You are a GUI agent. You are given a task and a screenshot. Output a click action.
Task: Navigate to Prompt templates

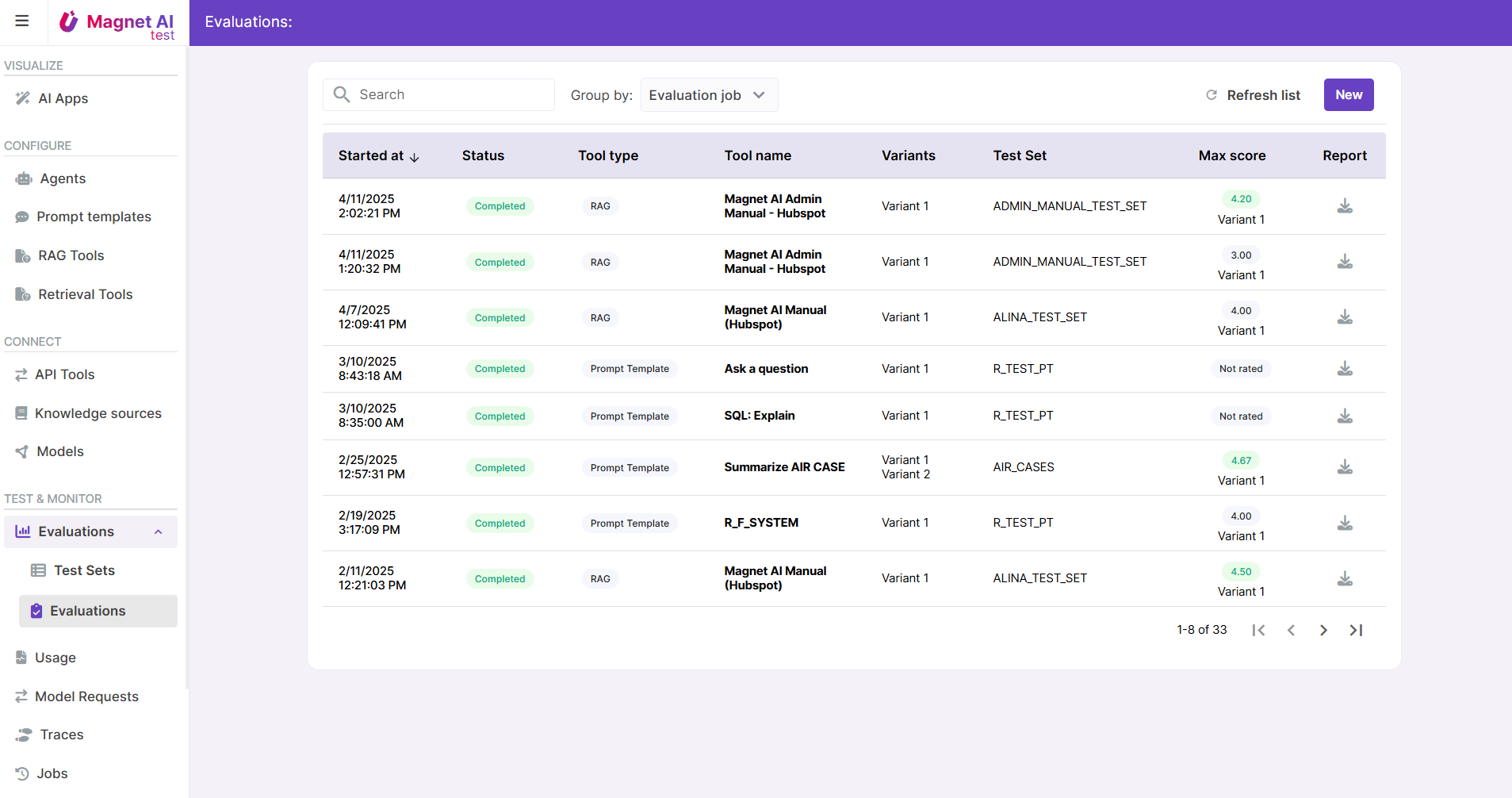(x=94, y=217)
